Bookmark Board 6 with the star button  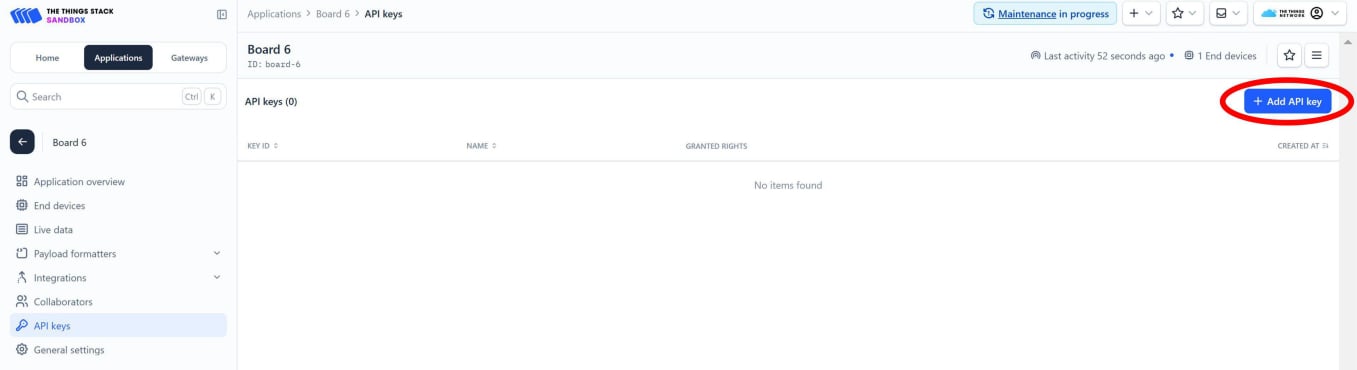(1289, 56)
